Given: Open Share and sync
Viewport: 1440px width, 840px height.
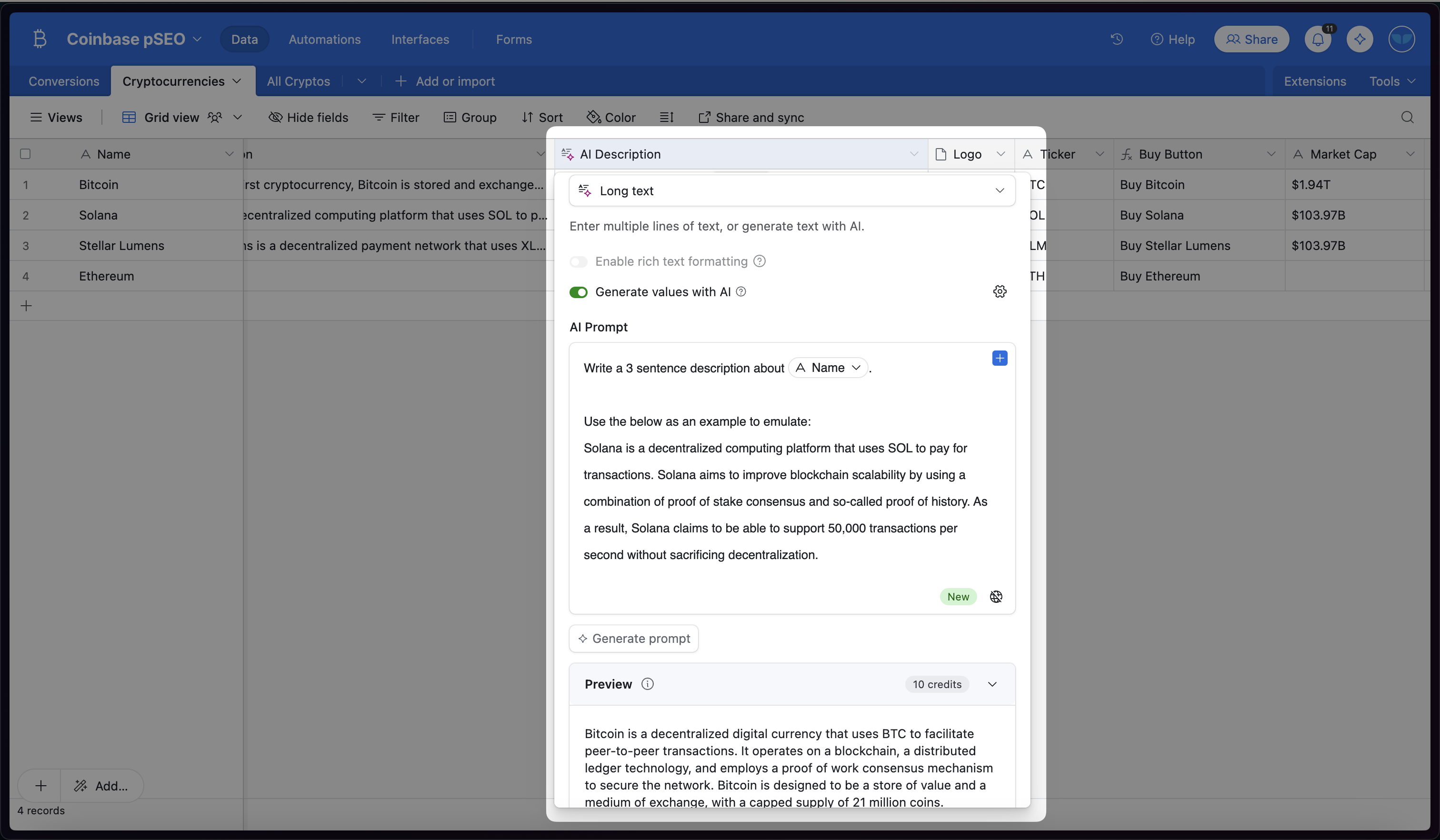Looking at the screenshot, I should click(751, 117).
